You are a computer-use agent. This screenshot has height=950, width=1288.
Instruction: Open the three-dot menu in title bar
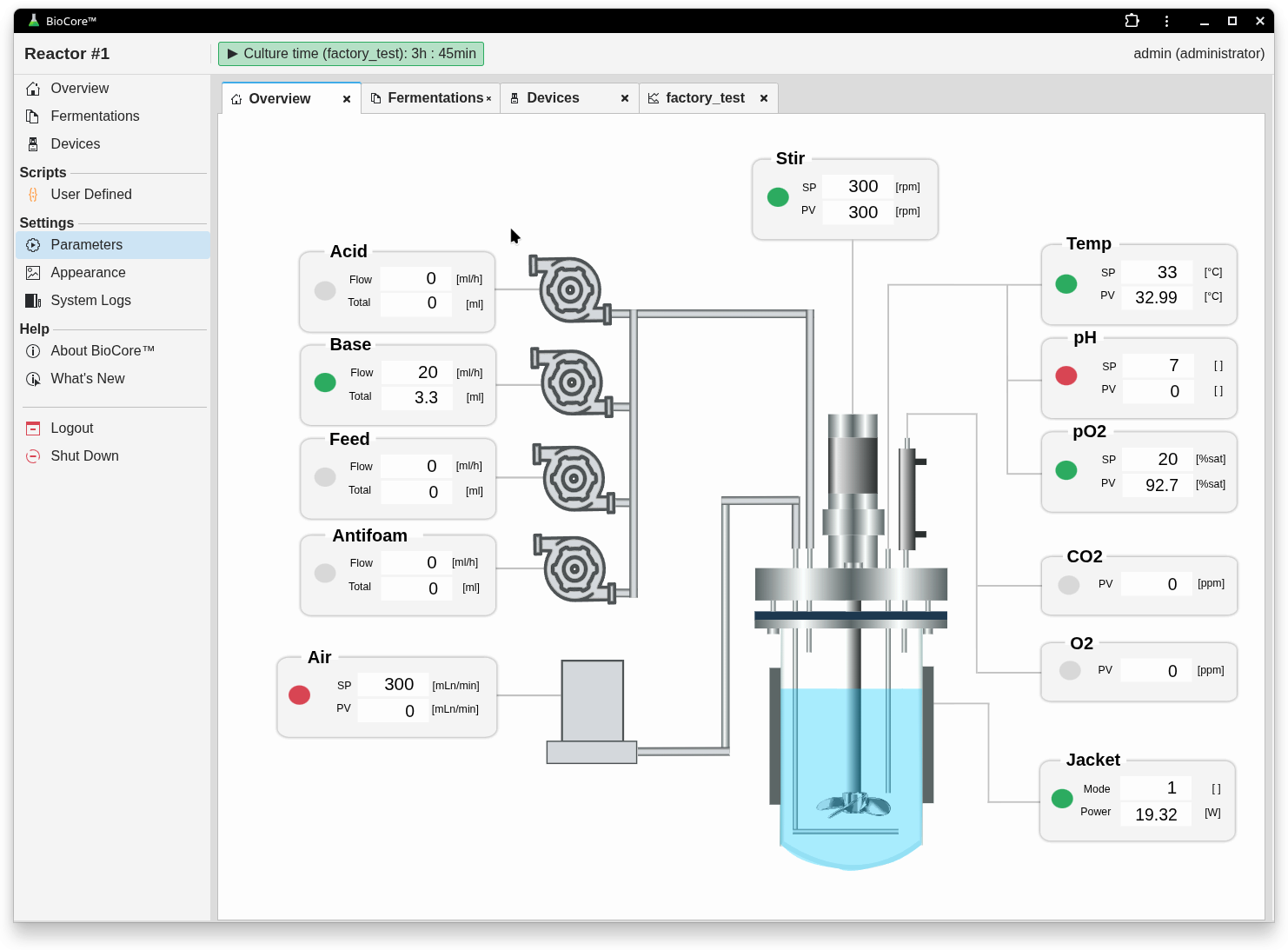point(1166,21)
